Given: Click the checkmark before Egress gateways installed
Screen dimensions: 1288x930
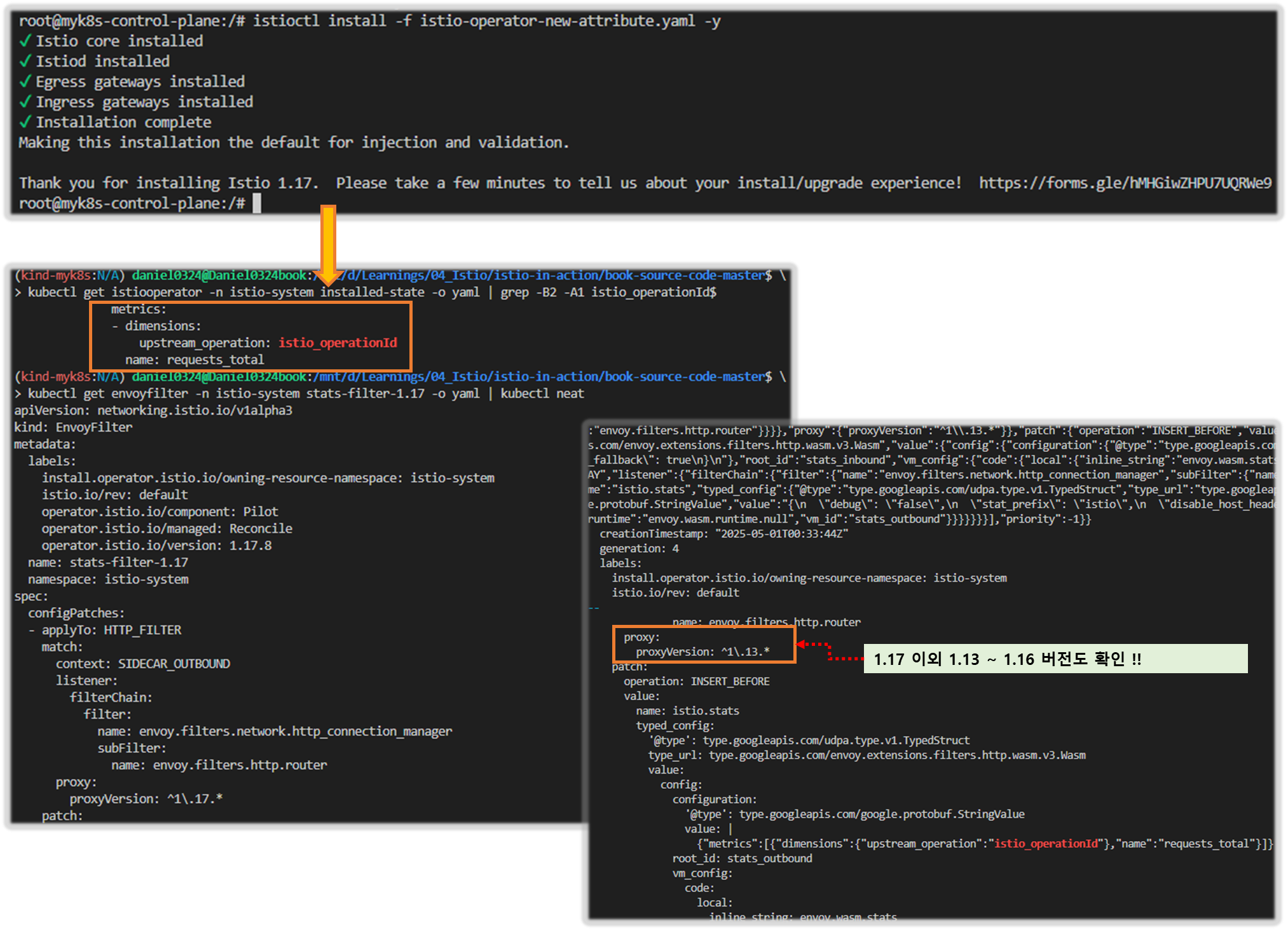Looking at the screenshot, I should pos(25,82).
